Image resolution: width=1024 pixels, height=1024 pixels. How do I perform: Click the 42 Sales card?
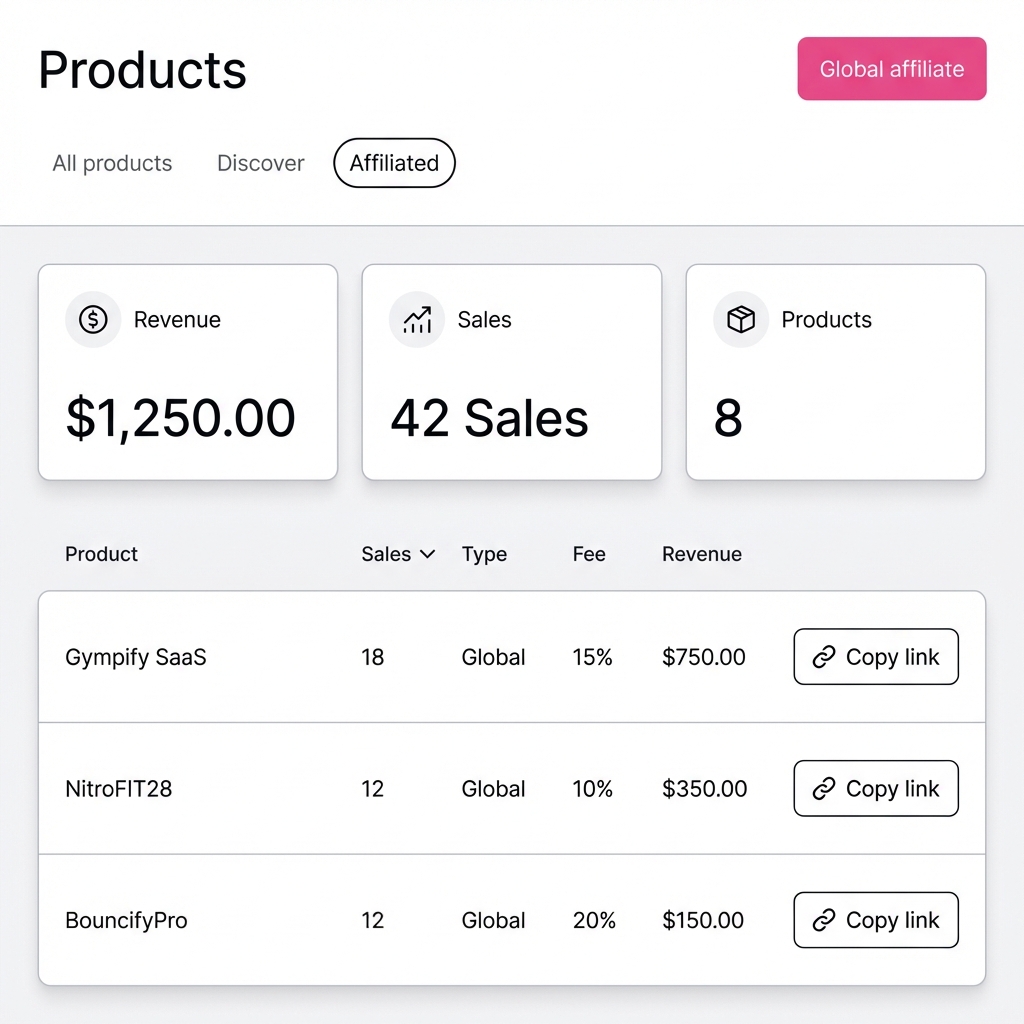coord(511,372)
